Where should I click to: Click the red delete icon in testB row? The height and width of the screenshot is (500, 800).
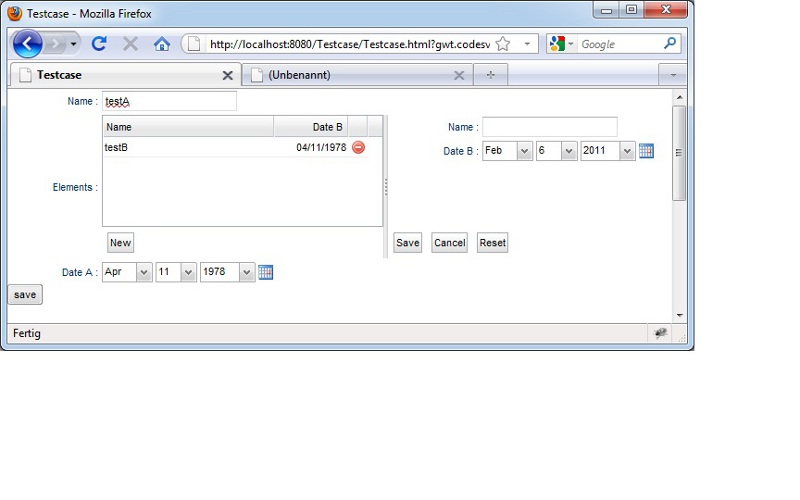click(358, 148)
